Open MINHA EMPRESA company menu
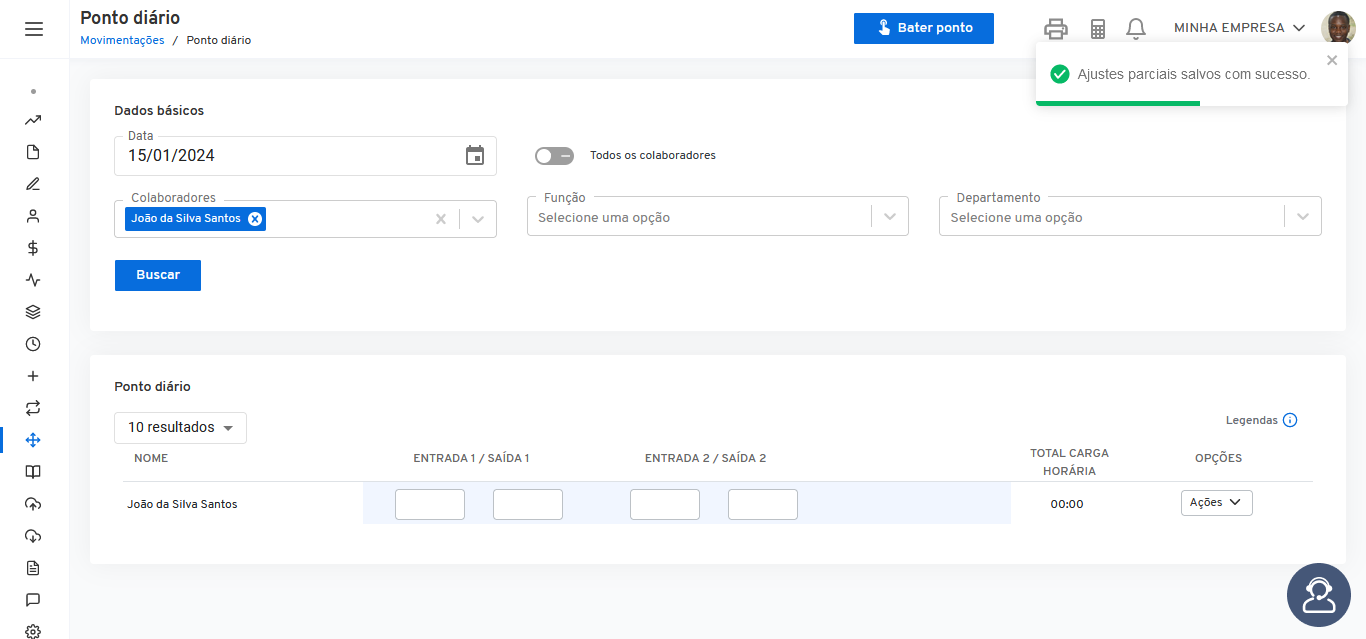The width and height of the screenshot is (1366, 639). point(1240,28)
